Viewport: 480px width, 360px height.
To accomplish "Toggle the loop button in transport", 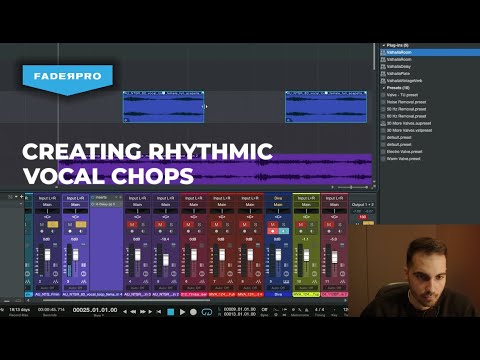I will coord(207,312).
